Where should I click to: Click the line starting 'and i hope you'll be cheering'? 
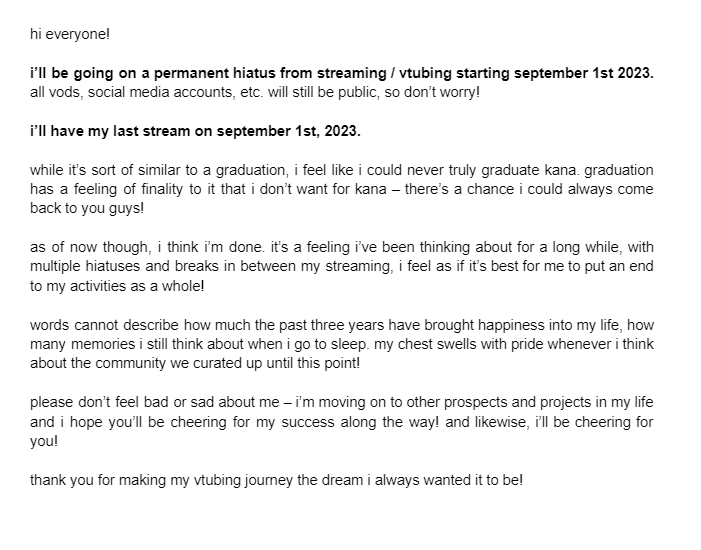point(342,422)
